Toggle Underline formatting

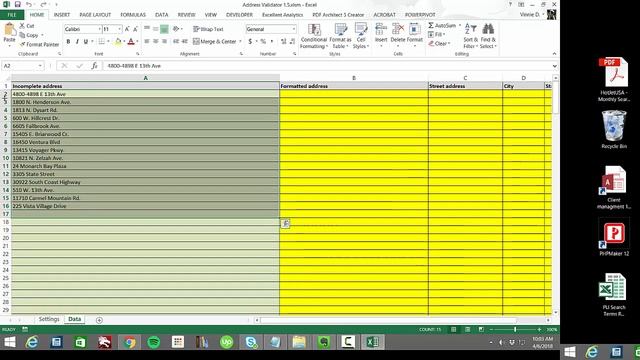tap(86, 41)
